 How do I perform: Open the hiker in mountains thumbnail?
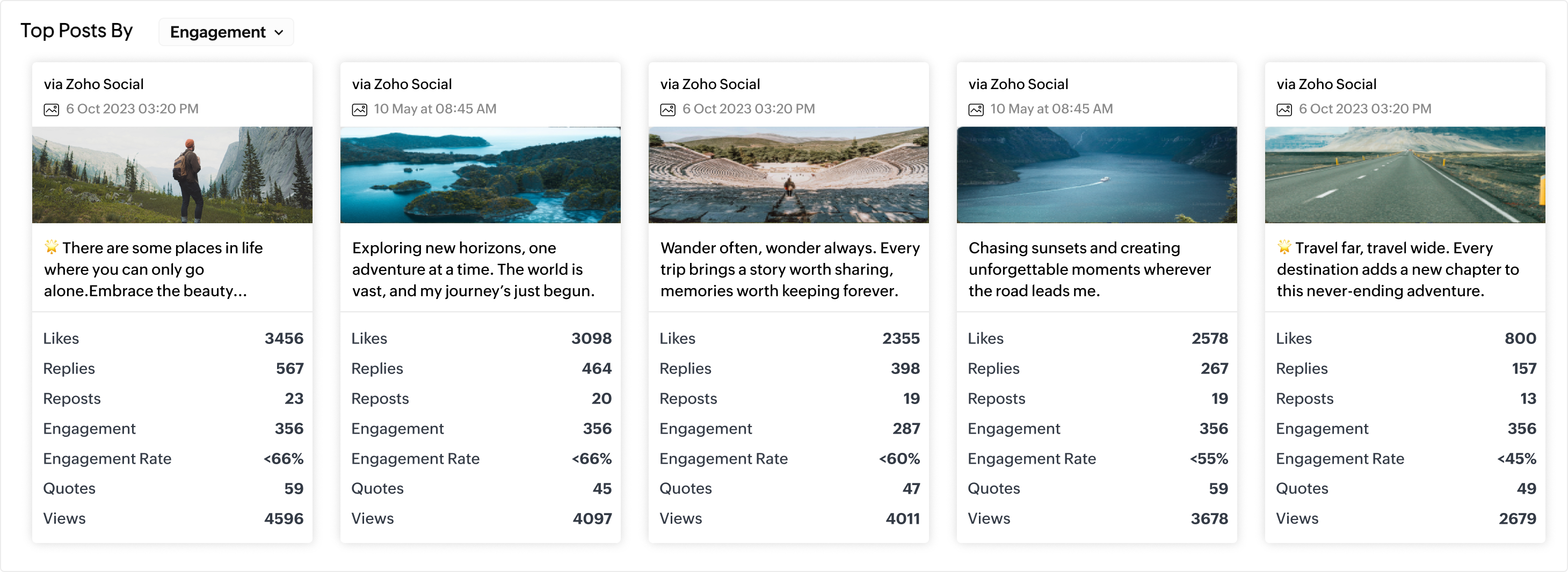172,174
